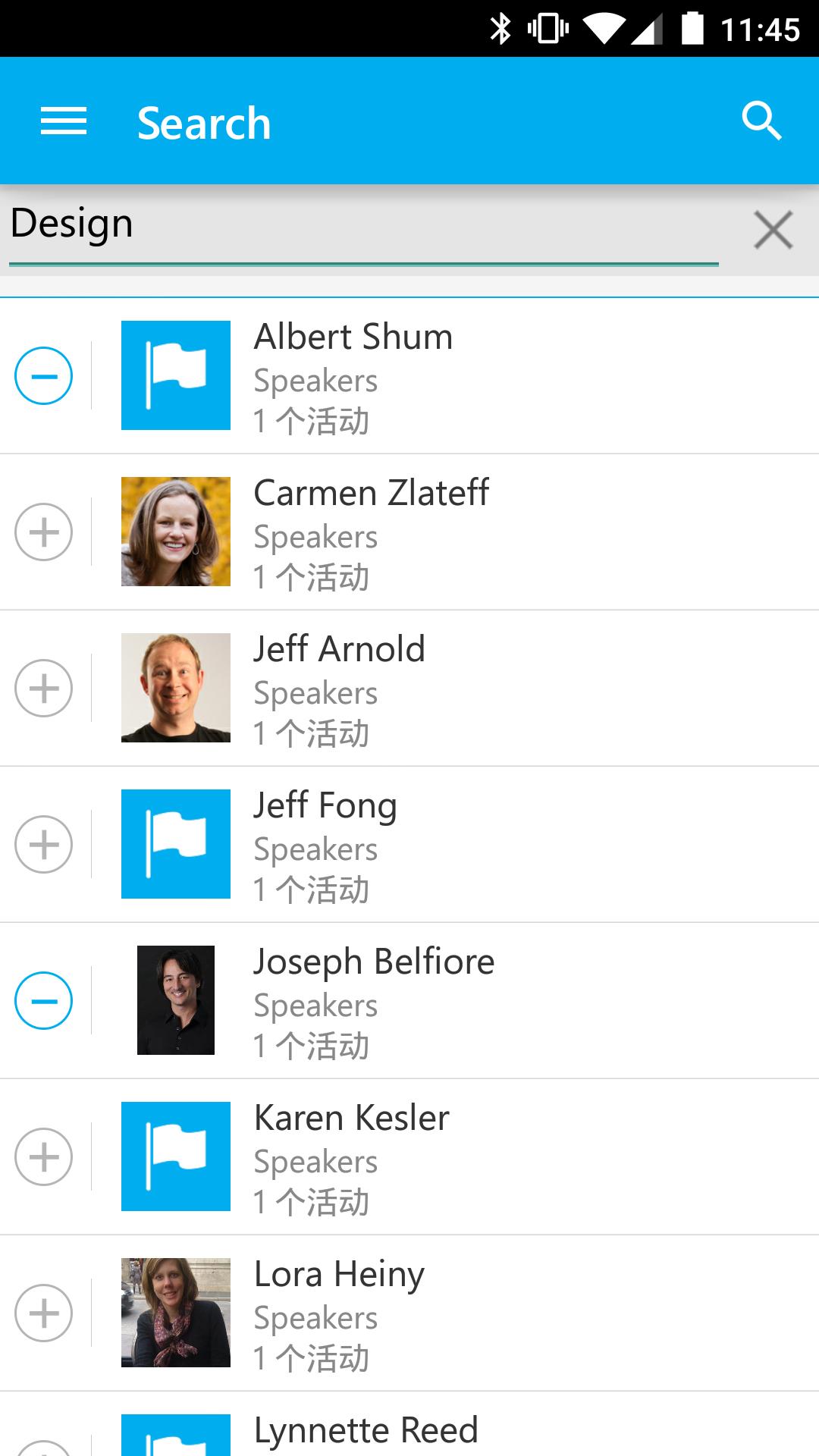Viewport: 819px width, 1456px height.
Task: Tap Jeff Fong's flag placeholder icon
Action: 176,844
